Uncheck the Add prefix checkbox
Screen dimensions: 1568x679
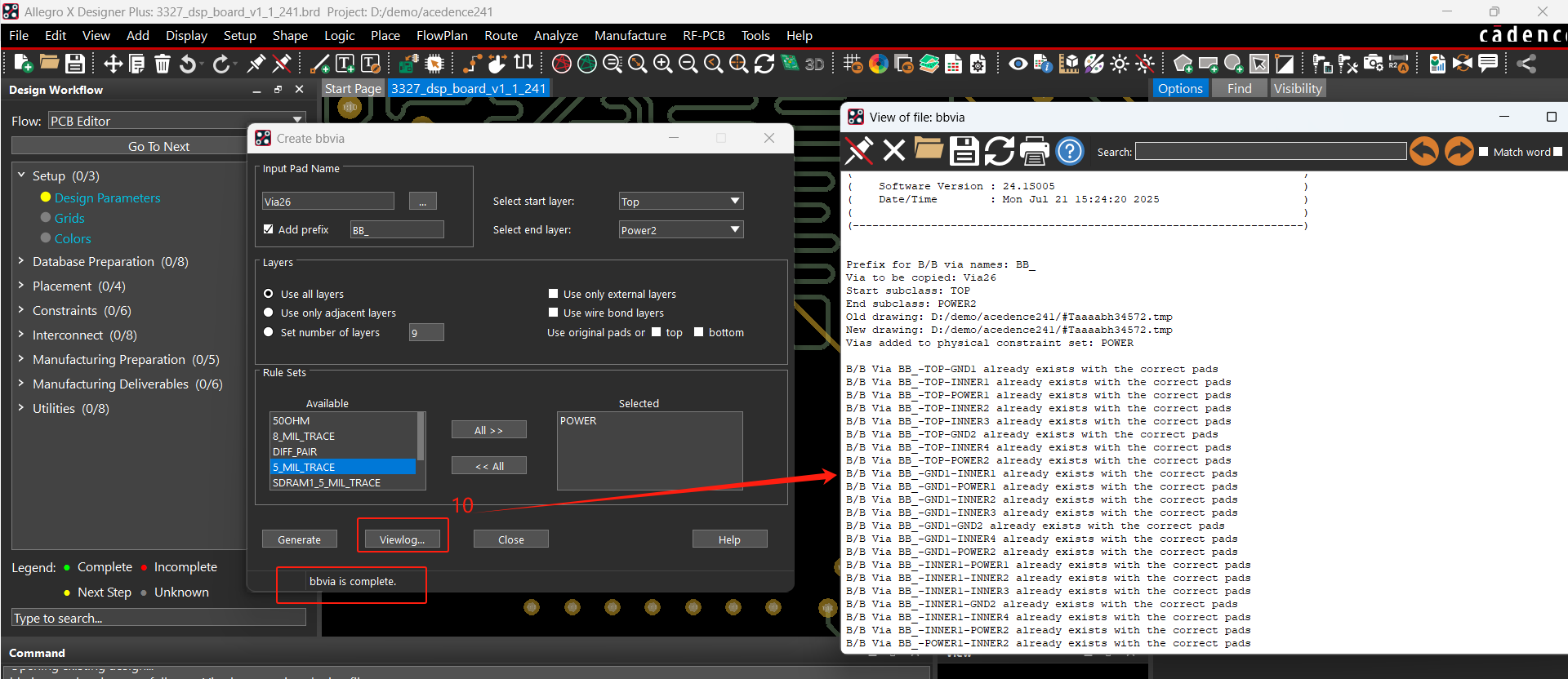click(268, 229)
